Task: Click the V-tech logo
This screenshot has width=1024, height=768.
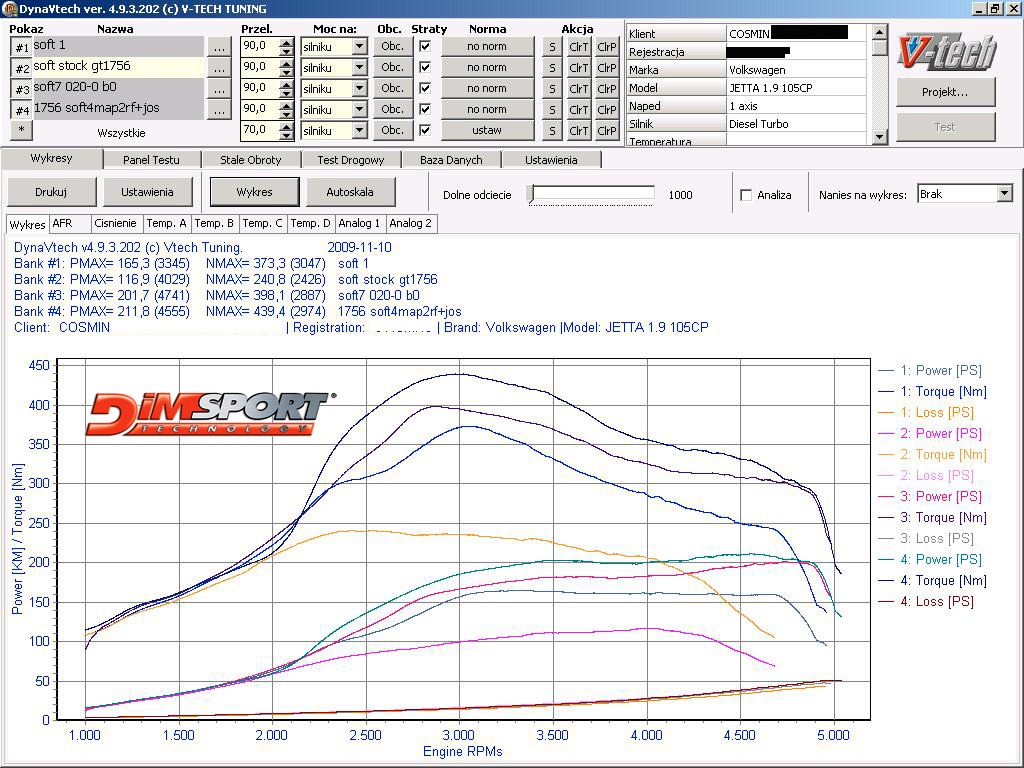Action: [945, 51]
